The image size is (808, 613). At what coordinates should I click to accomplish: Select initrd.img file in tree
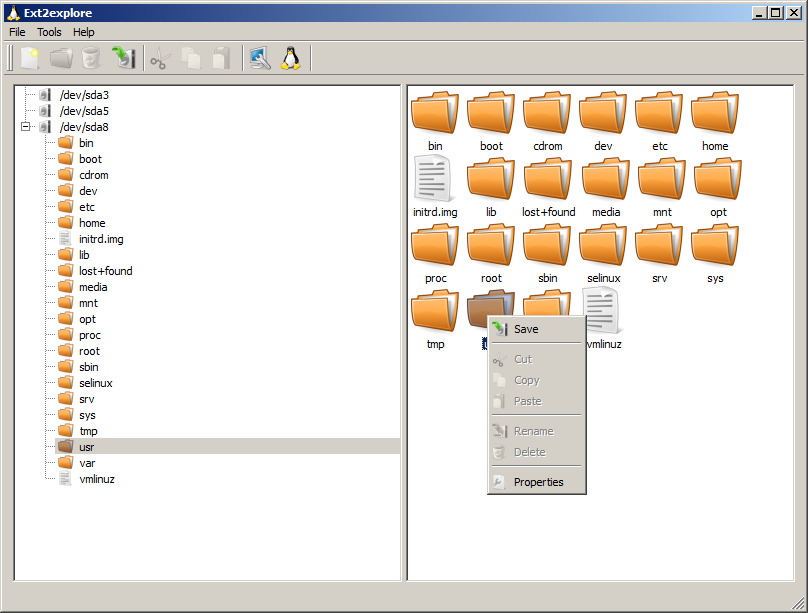tap(101, 239)
